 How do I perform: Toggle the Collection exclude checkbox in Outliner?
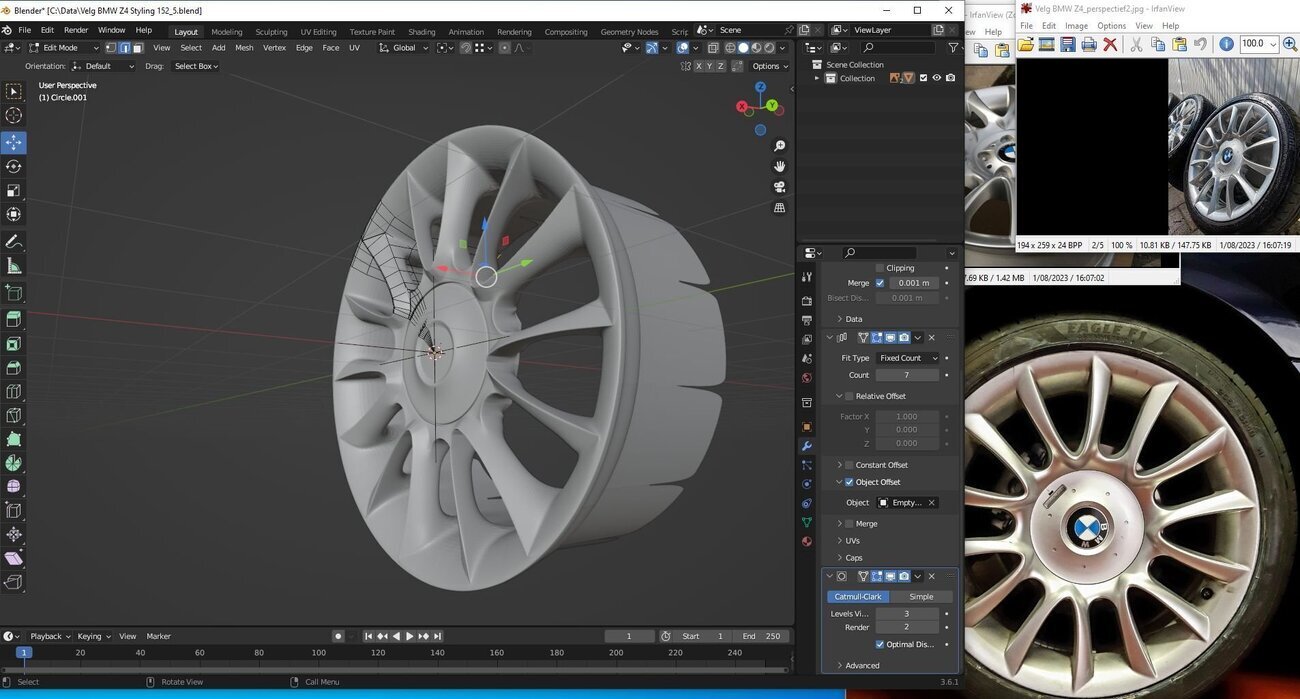(923, 78)
